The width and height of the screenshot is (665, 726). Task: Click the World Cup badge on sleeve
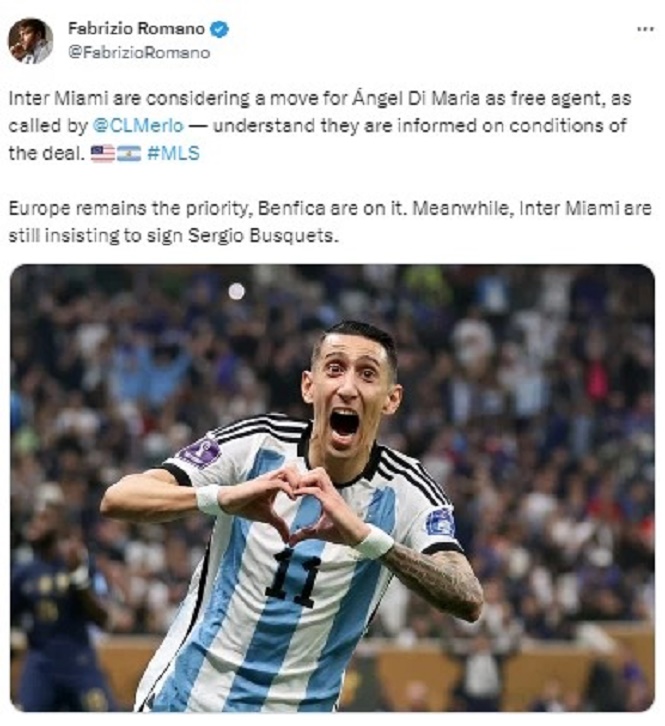click(200, 452)
